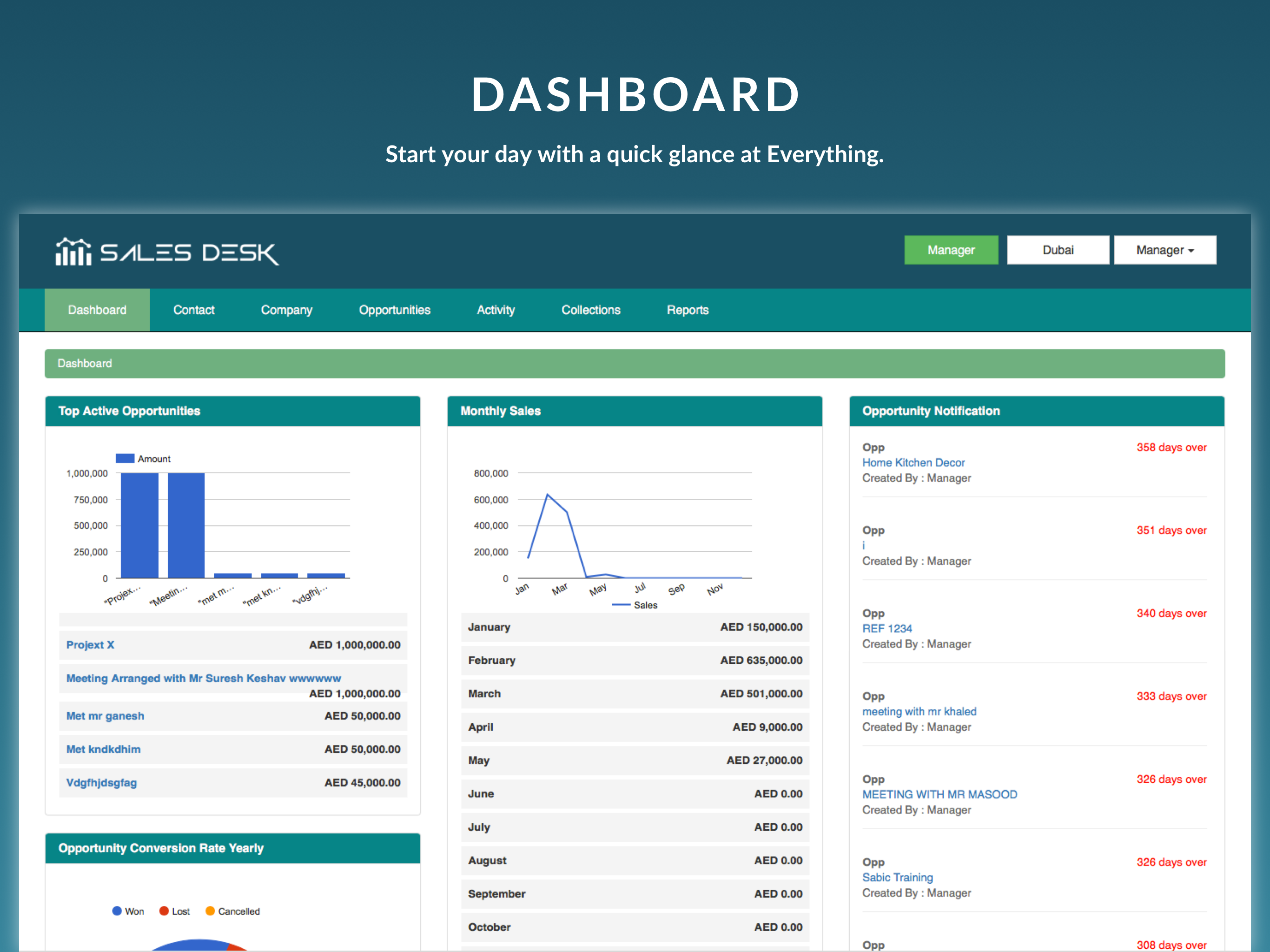Click the August sales row
1270x952 pixels.
point(635,860)
